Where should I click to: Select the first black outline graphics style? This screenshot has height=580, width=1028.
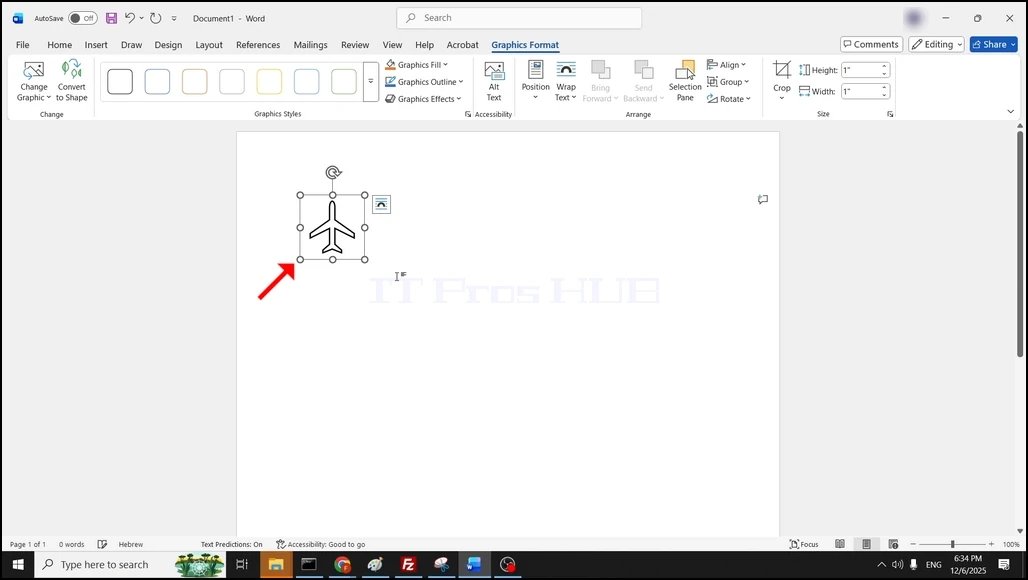click(x=120, y=81)
